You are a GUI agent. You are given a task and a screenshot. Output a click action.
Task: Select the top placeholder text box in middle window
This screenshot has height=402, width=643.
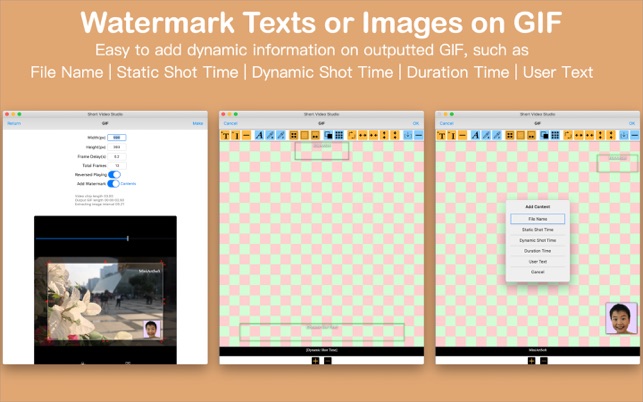[322, 151]
